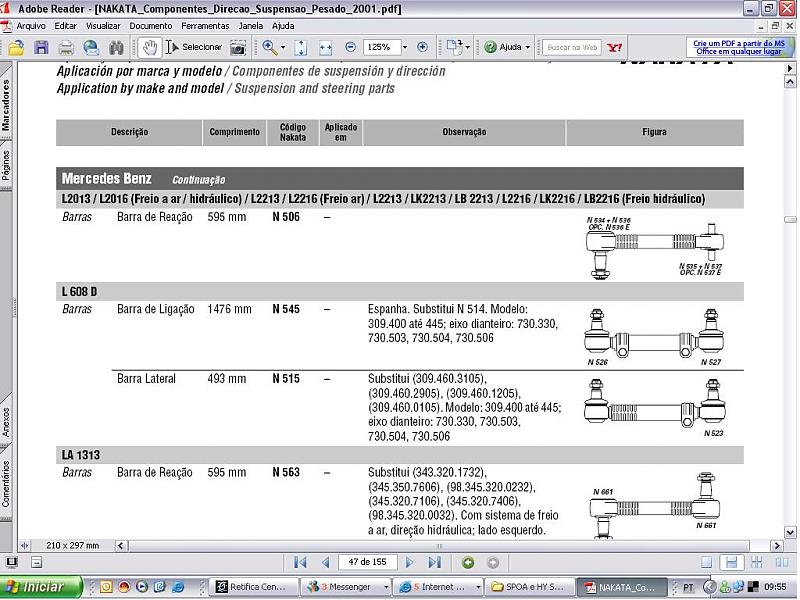Click the full screen view icon in status bar

(12, 562)
